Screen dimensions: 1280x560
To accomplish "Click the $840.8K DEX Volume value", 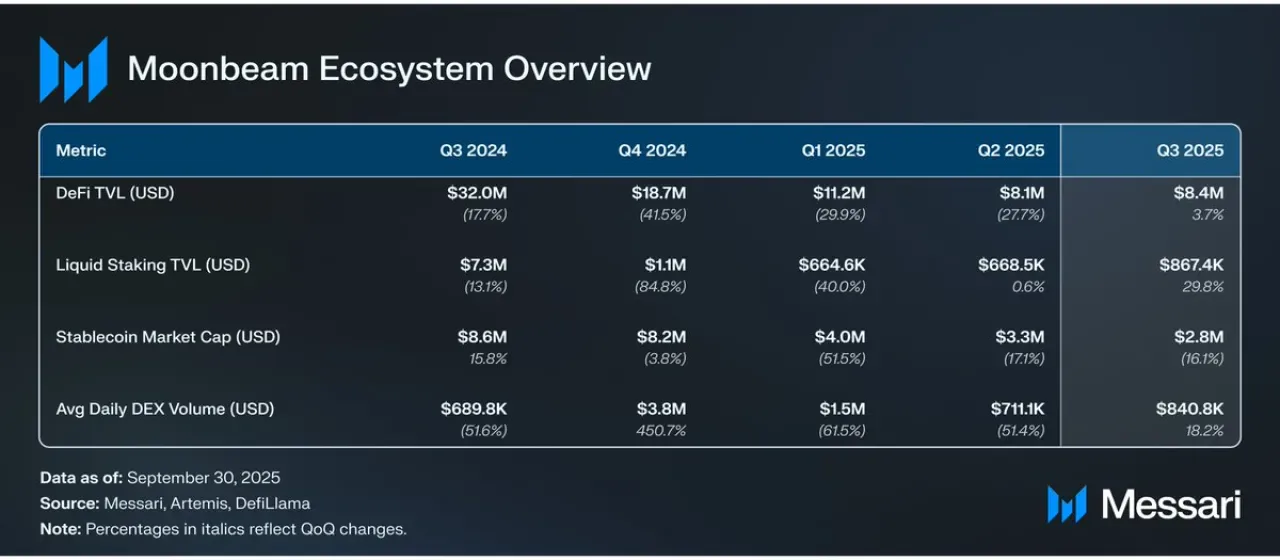I will (x=1190, y=409).
